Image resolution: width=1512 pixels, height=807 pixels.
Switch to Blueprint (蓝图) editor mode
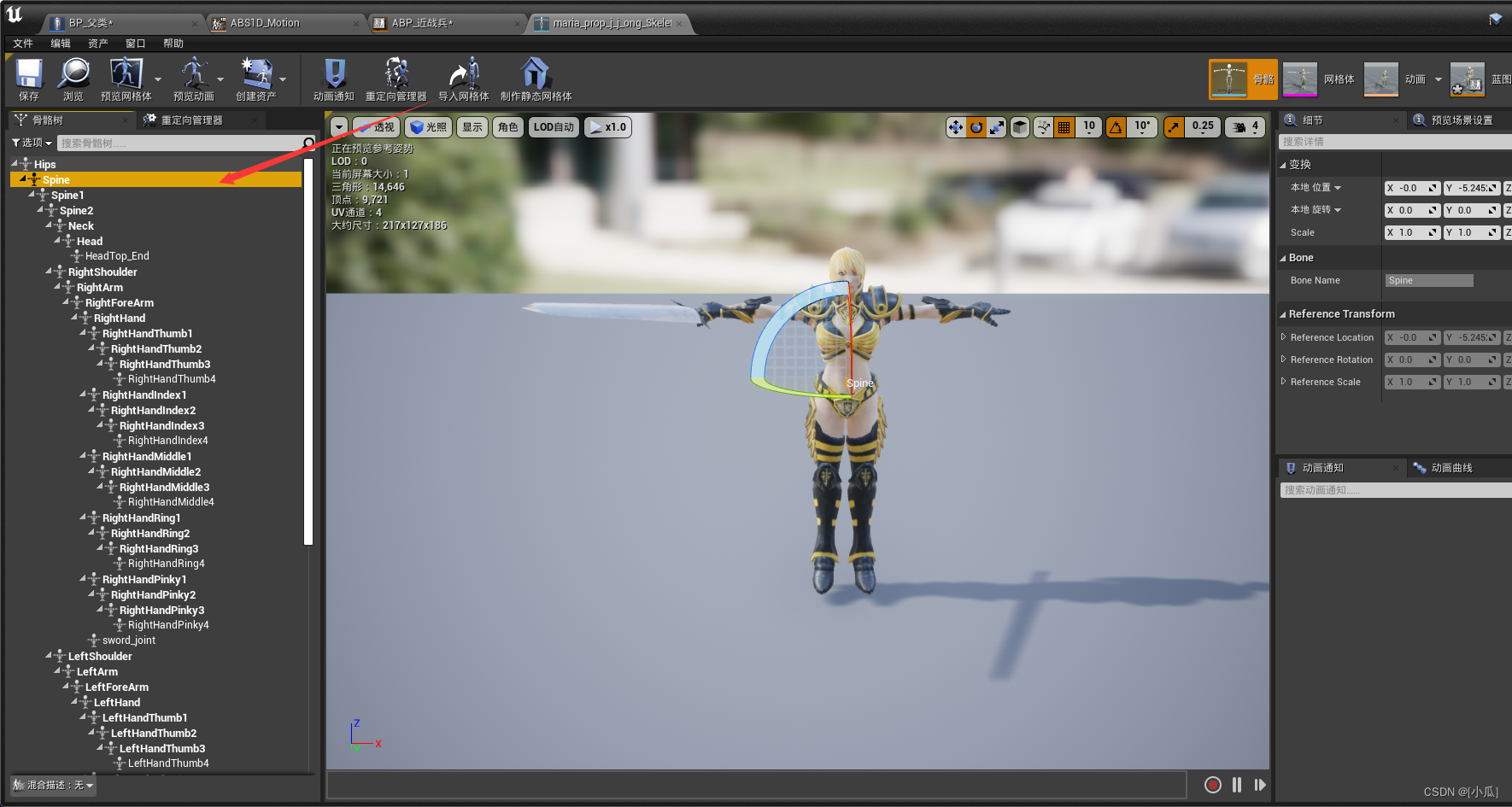point(1481,79)
